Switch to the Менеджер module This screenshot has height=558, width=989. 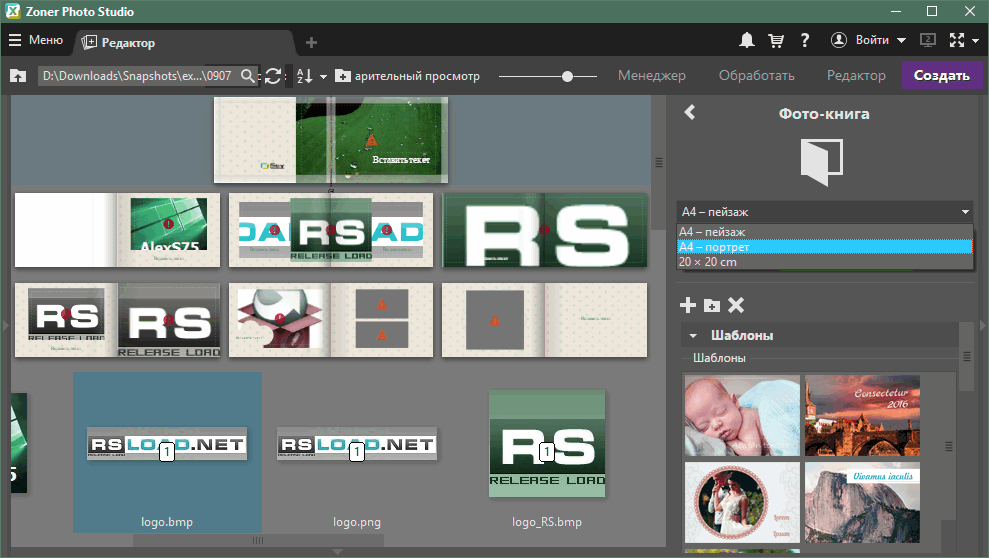coord(652,76)
